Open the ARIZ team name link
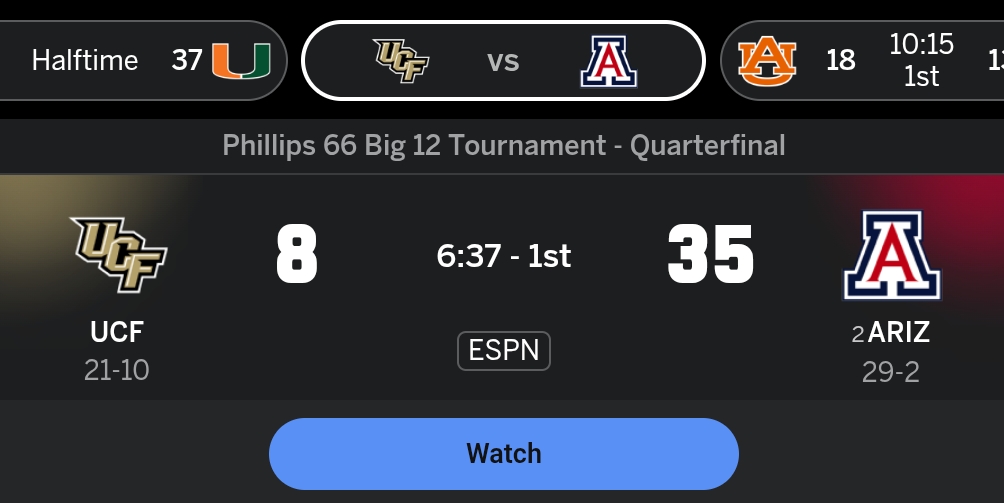 point(899,332)
